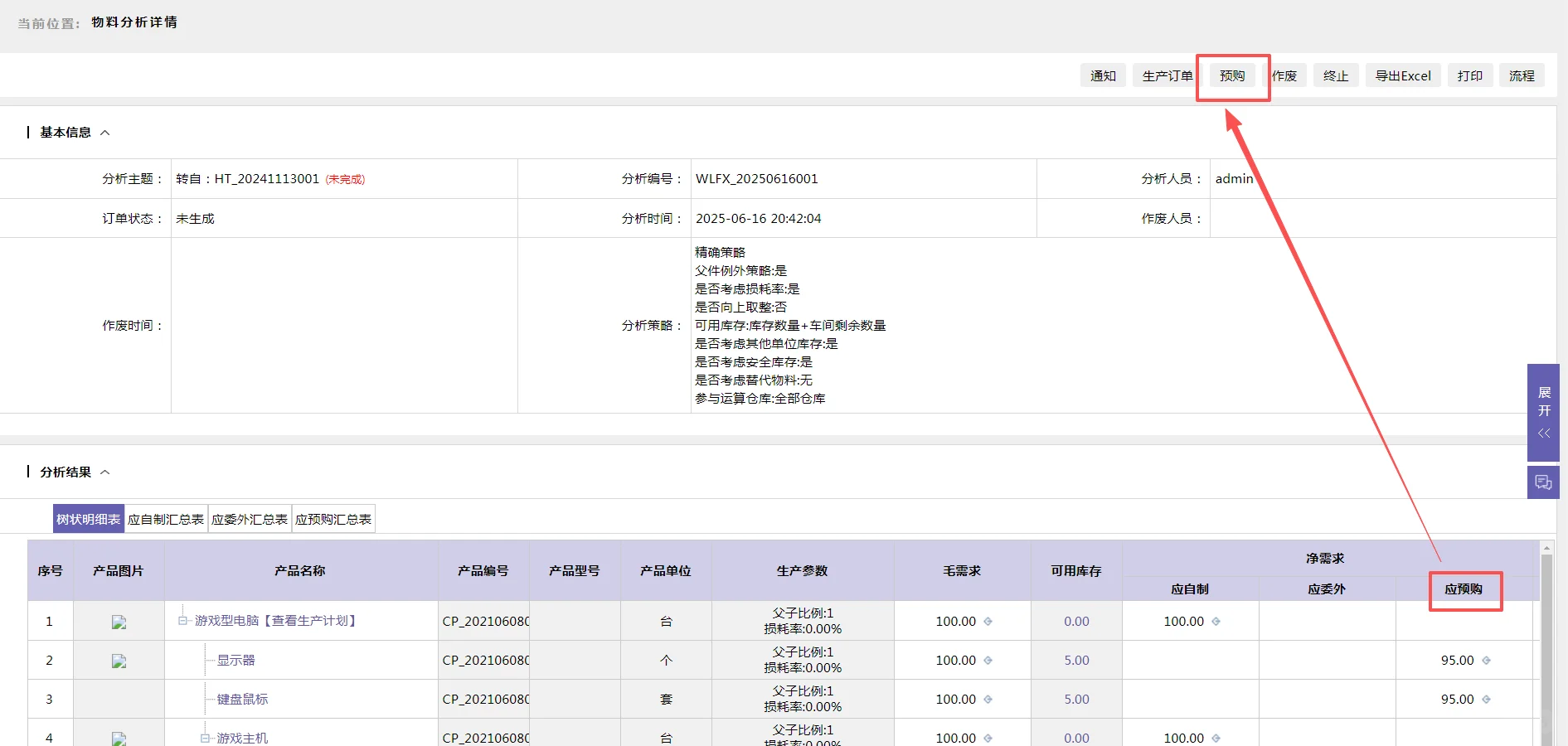Click the detail diamond next to 游戏型电脑's 毛需求 100.00
Image resolution: width=1568 pixels, height=746 pixels.
987,621
